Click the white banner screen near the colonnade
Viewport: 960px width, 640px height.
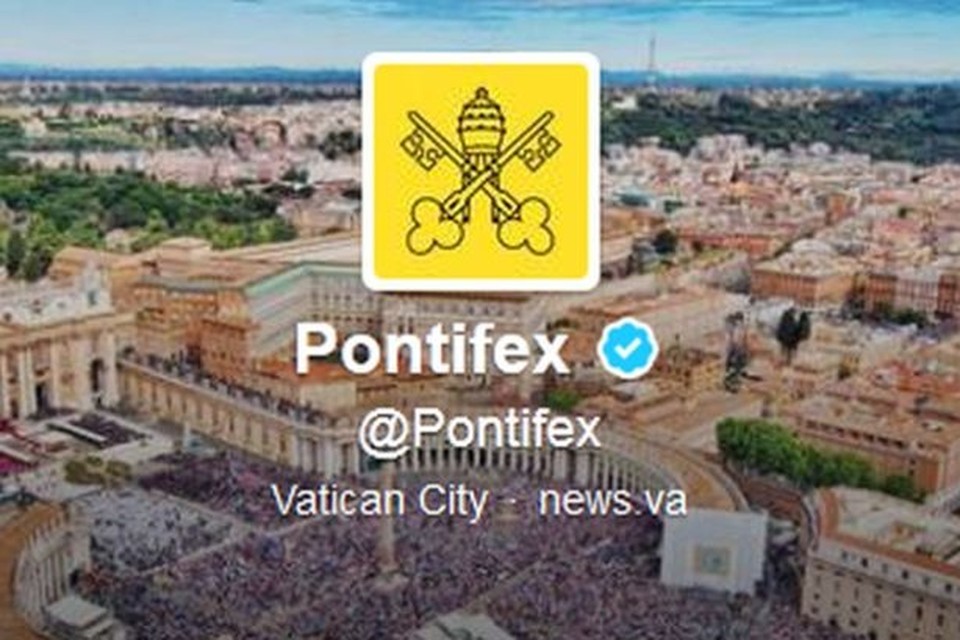coord(713,551)
